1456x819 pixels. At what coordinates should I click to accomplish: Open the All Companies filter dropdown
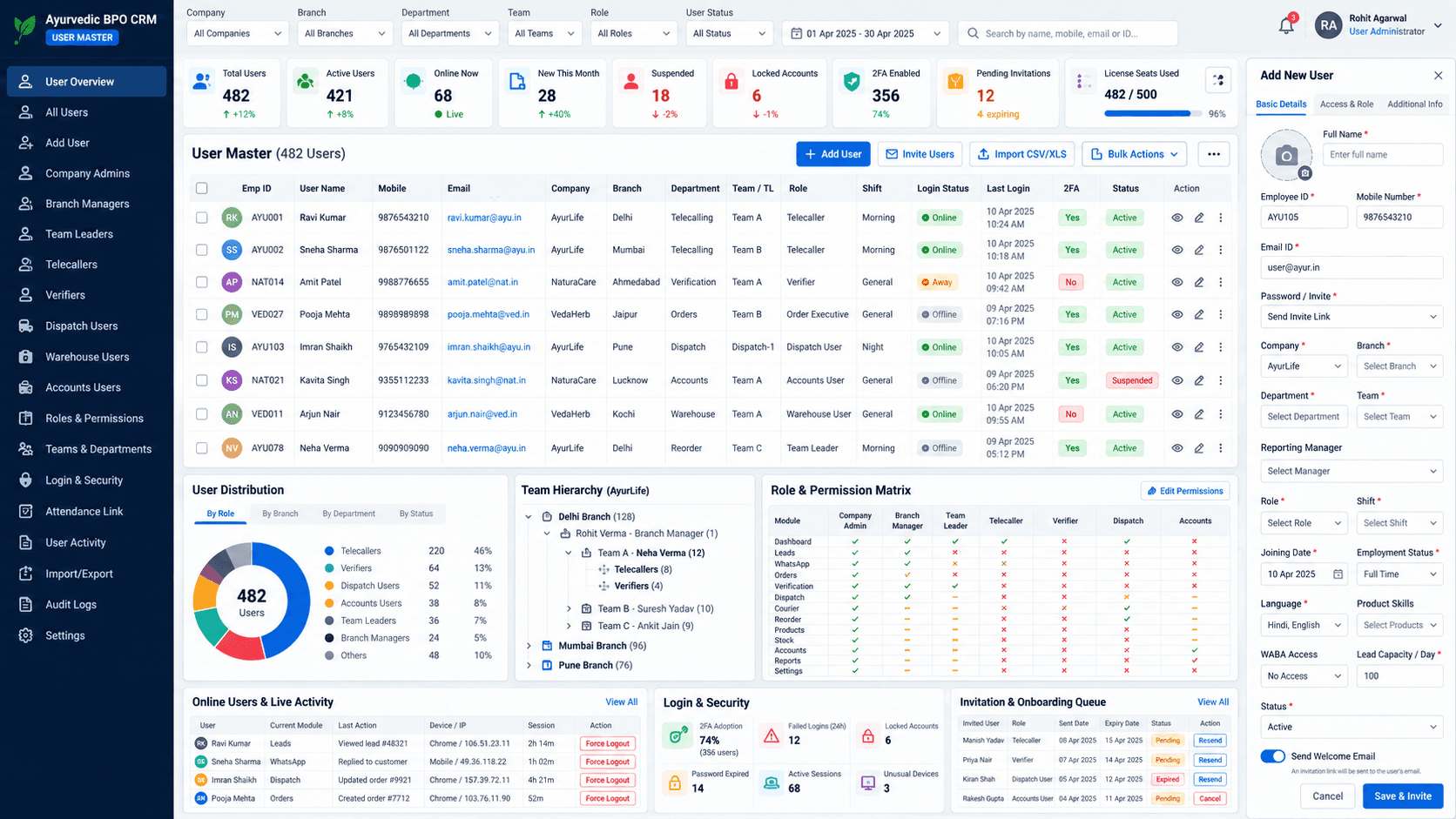[238, 34]
